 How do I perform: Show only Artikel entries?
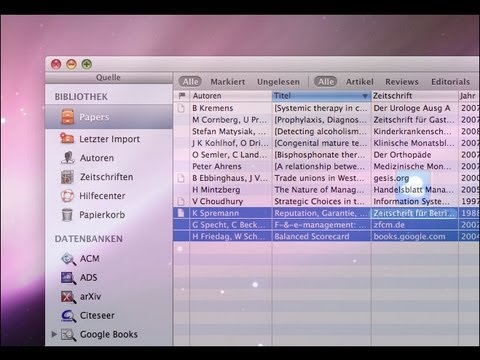tap(359, 82)
